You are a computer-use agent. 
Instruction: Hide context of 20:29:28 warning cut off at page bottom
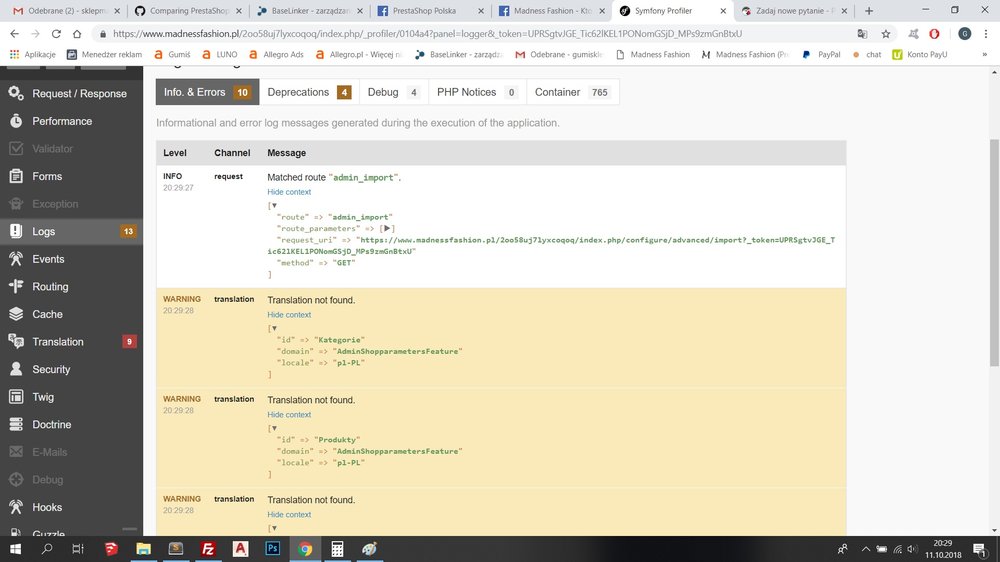tap(289, 515)
